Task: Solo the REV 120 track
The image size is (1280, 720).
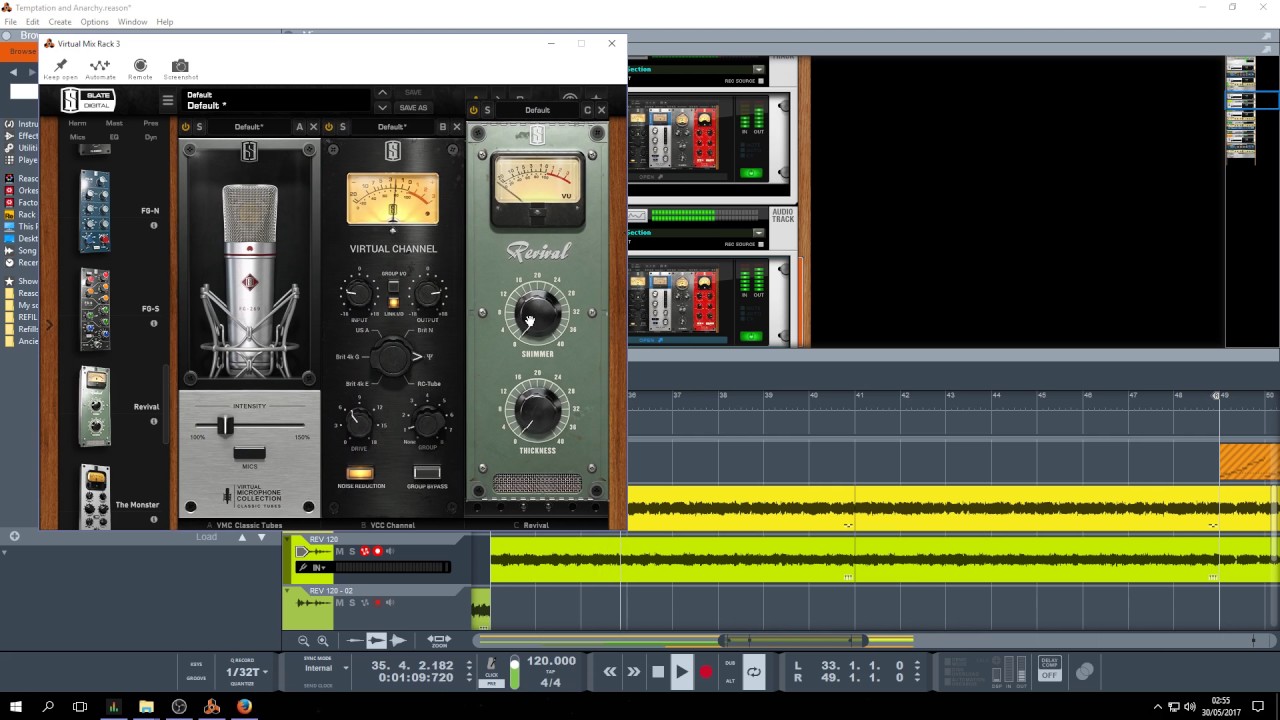Action: click(351, 551)
